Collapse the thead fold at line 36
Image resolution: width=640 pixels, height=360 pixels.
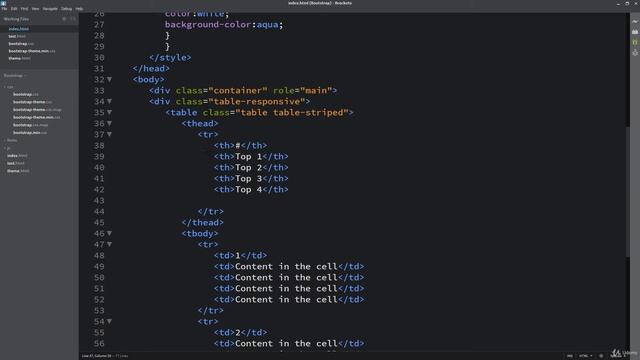pyautogui.click(x=109, y=124)
